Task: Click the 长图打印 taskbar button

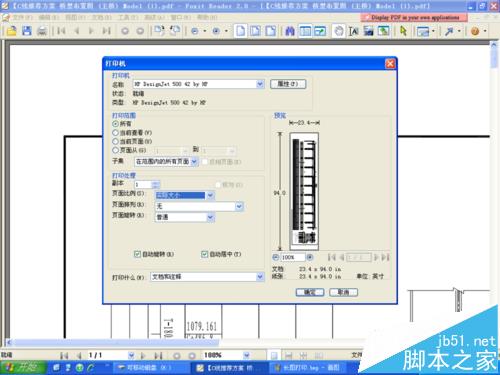Action: [307, 368]
